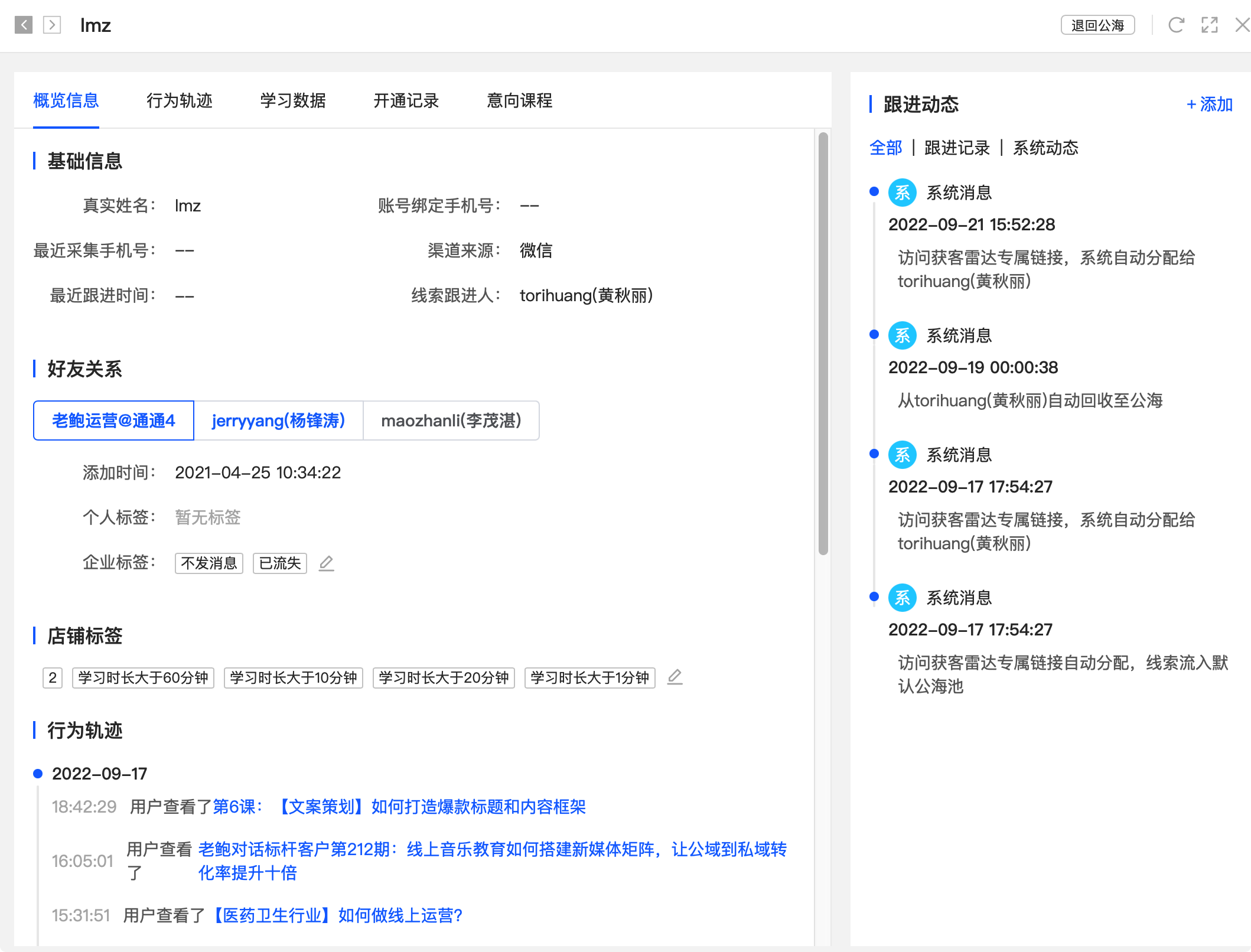Screen dimensions: 1251x952
Task: Switch to the 开通记录 tab
Action: click(406, 100)
